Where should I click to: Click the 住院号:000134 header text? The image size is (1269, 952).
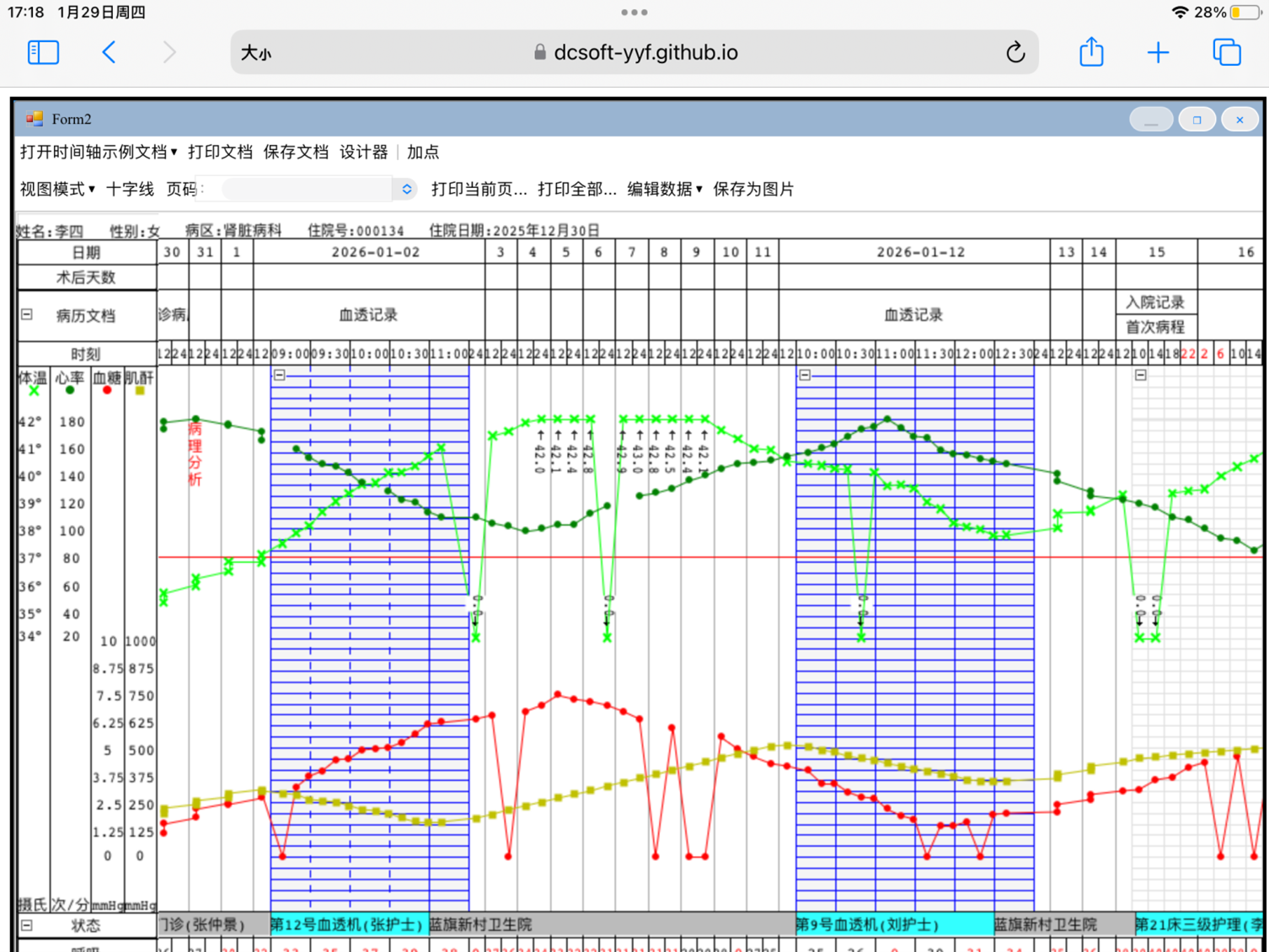pos(356,231)
